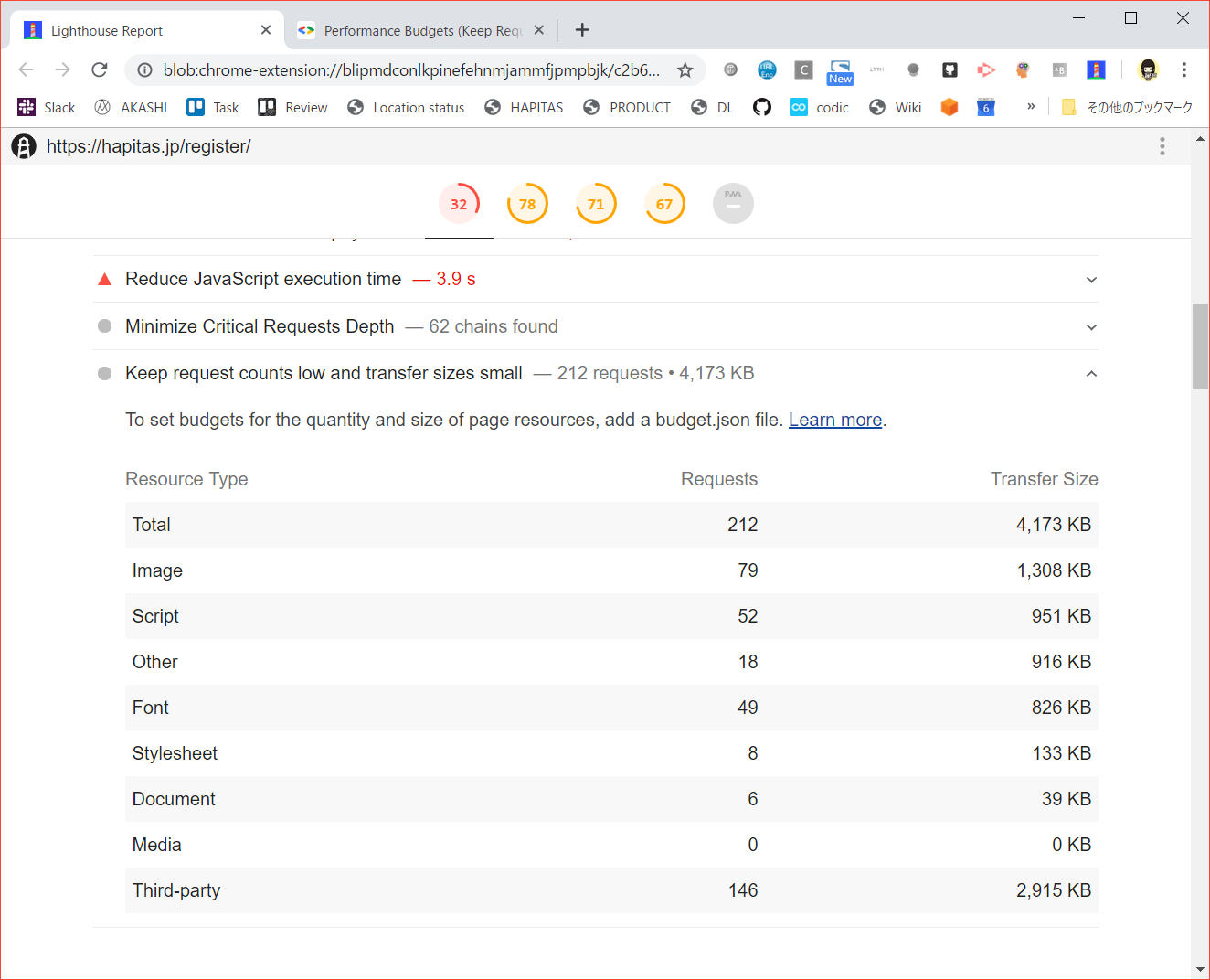Image resolution: width=1210 pixels, height=980 pixels.
Task: Click the Lighthouse extension icon in toolbar
Action: (1096, 70)
